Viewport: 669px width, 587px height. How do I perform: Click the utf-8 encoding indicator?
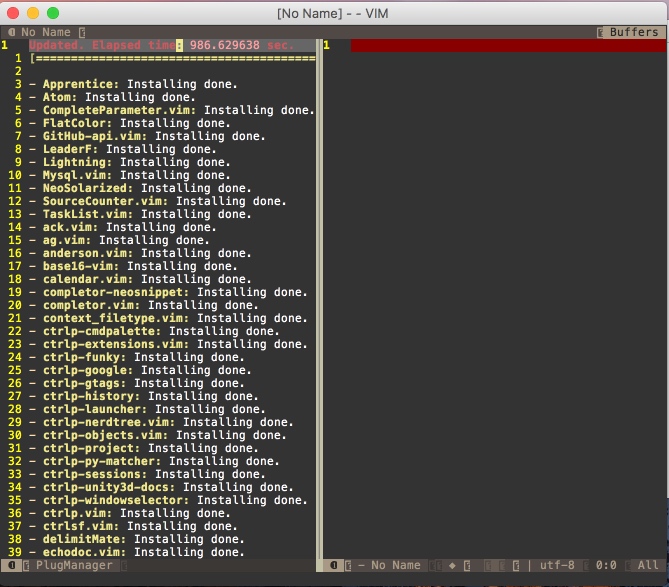pos(557,565)
